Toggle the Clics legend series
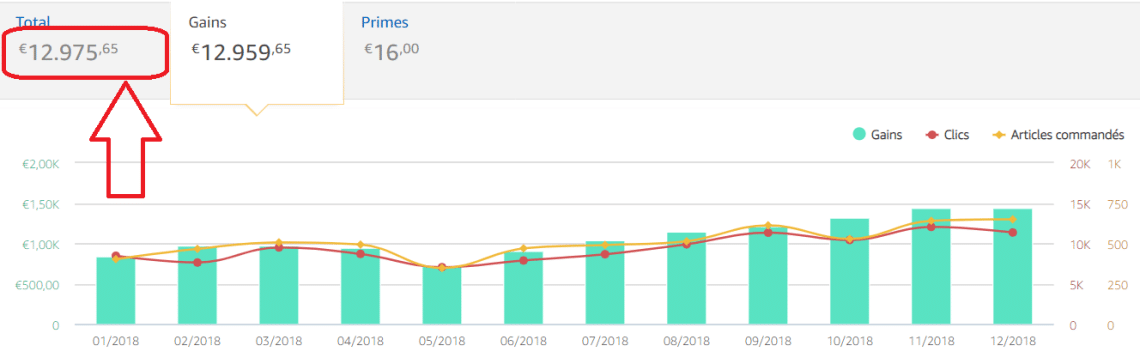This screenshot has height=364, width=1140. tap(947, 134)
